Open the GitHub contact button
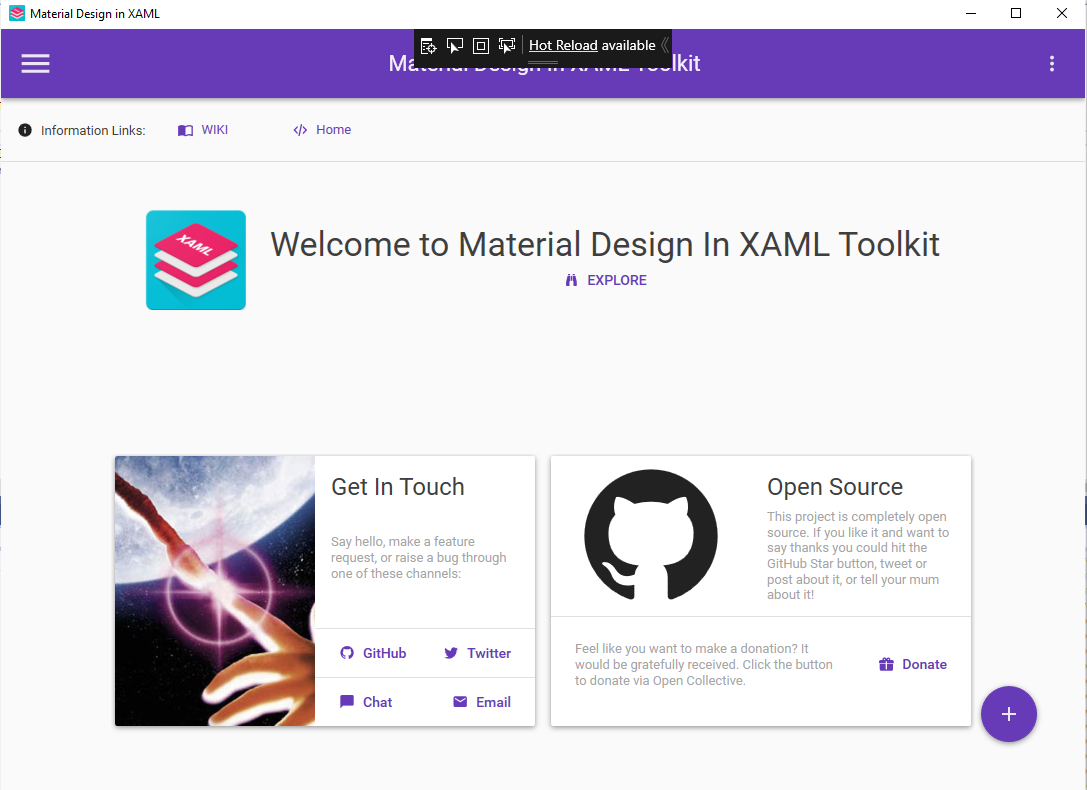 [373, 653]
